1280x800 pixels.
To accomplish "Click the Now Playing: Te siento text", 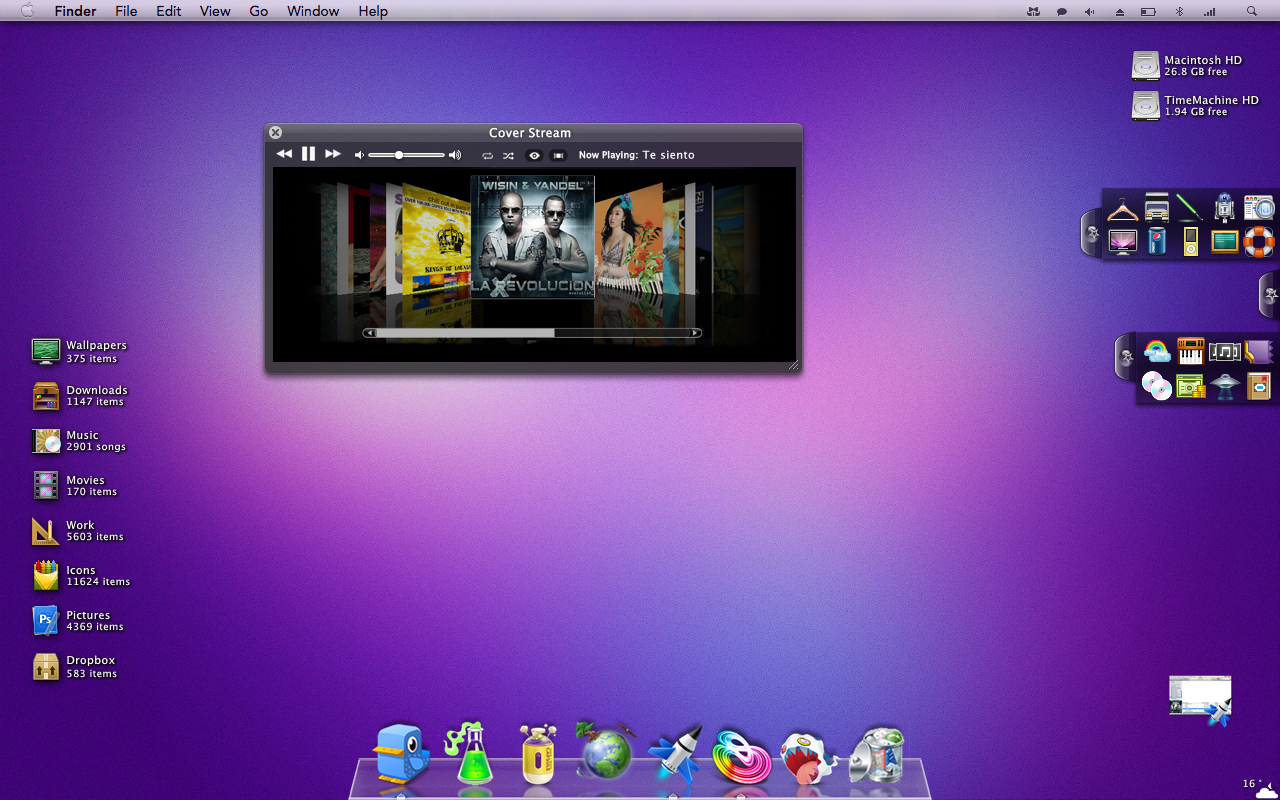I will pyautogui.click(x=636, y=155).
